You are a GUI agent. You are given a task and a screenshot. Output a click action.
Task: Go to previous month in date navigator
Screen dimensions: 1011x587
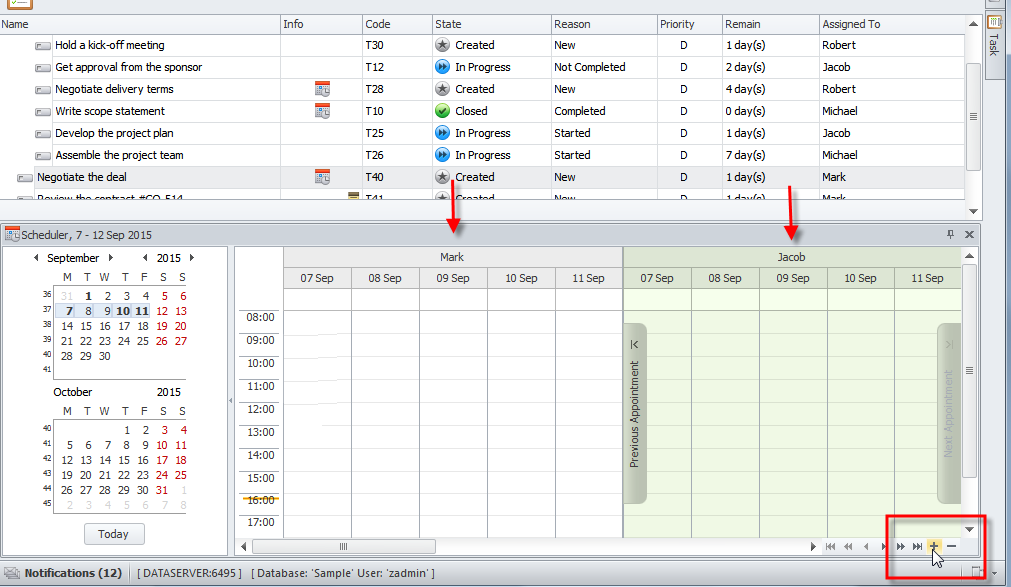[37, 258]
